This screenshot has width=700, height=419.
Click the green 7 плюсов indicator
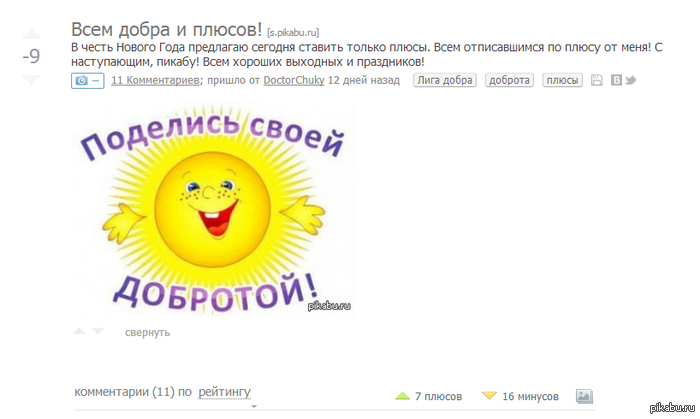(429, 396)
